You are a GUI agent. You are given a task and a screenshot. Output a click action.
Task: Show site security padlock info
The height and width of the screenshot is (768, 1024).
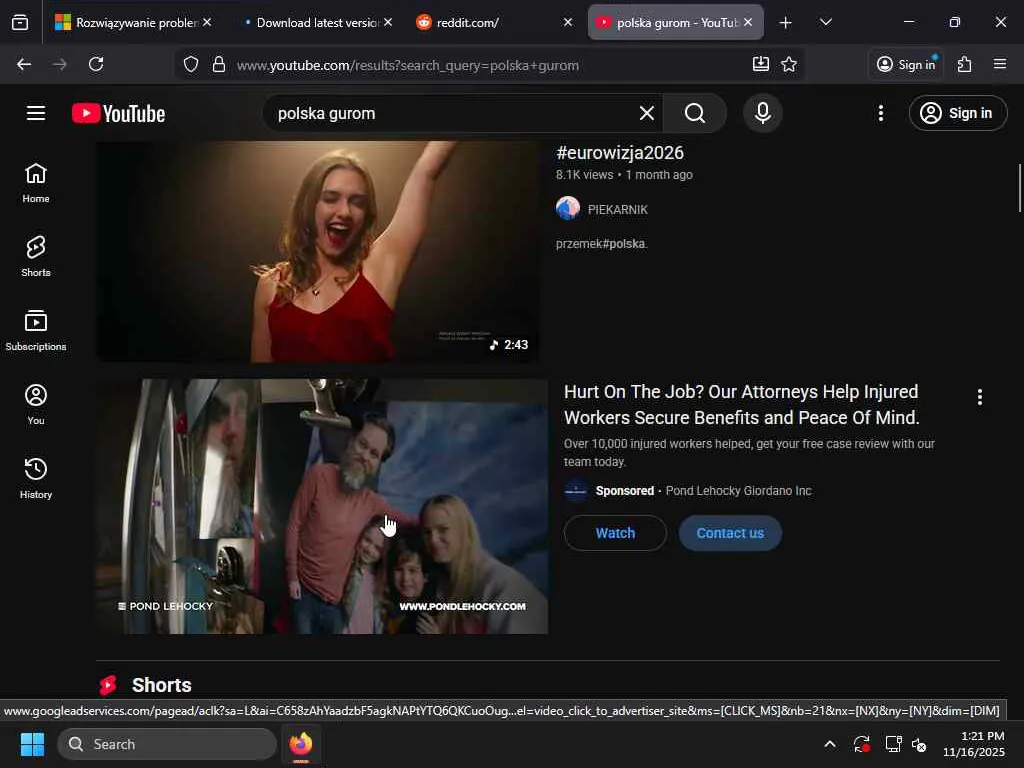click(219, 65)
